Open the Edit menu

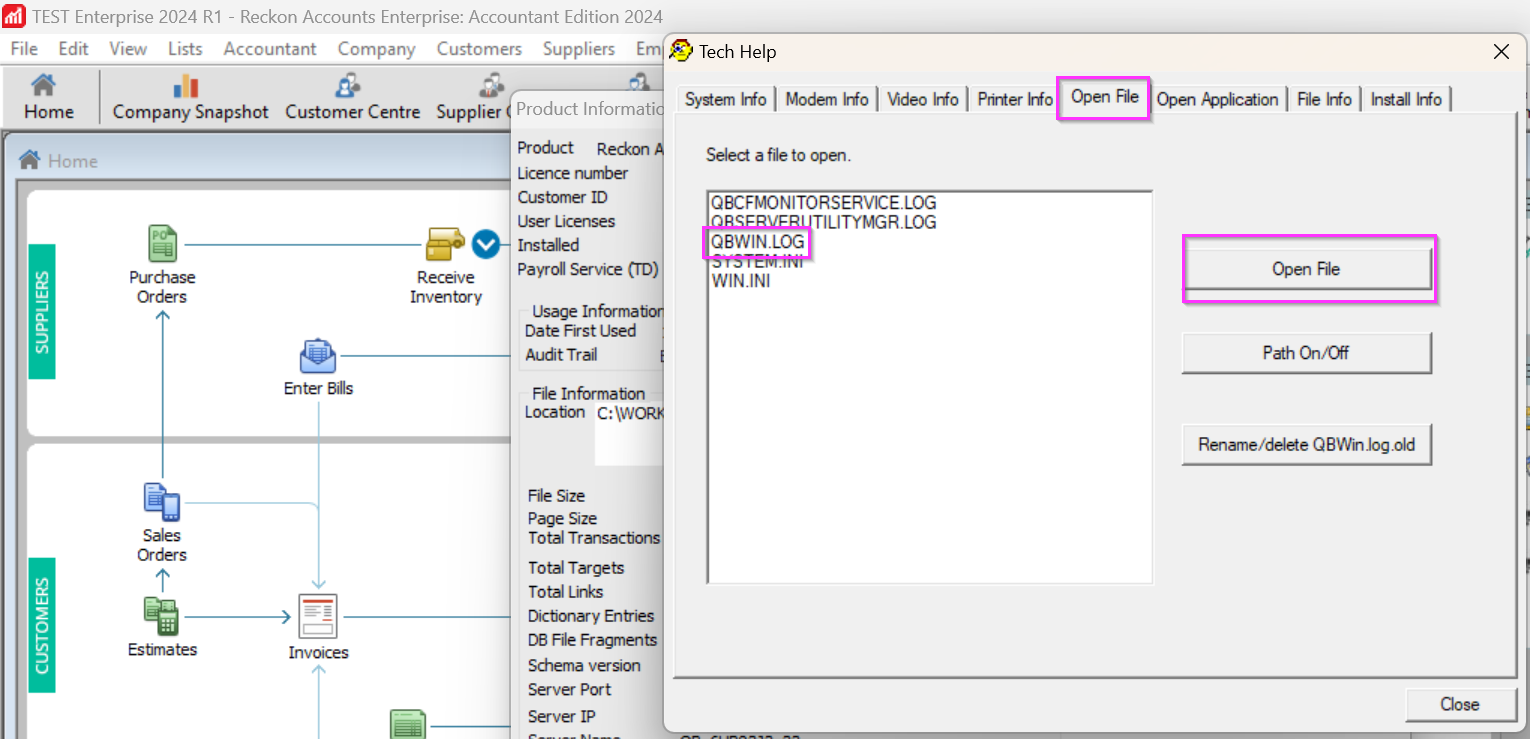pos(73,49)
